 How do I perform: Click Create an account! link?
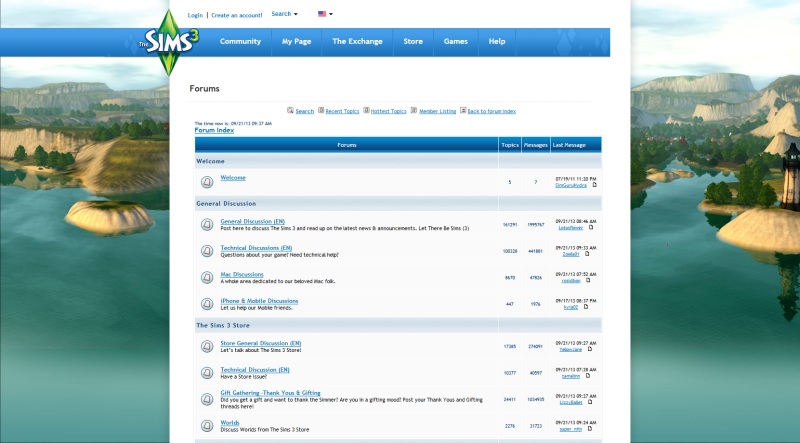coord(237,15)
